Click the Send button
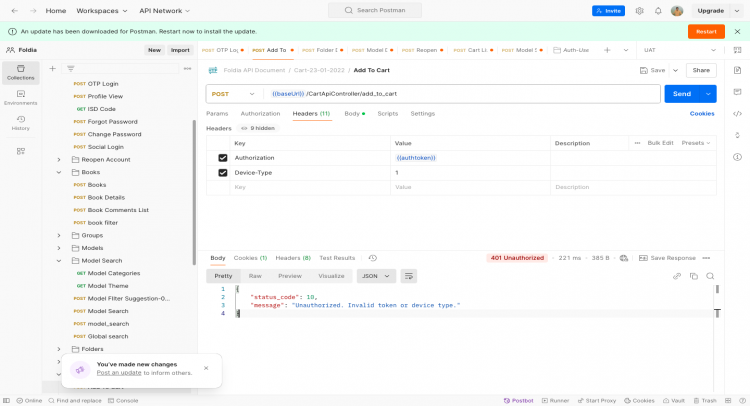 pos(682,94)
